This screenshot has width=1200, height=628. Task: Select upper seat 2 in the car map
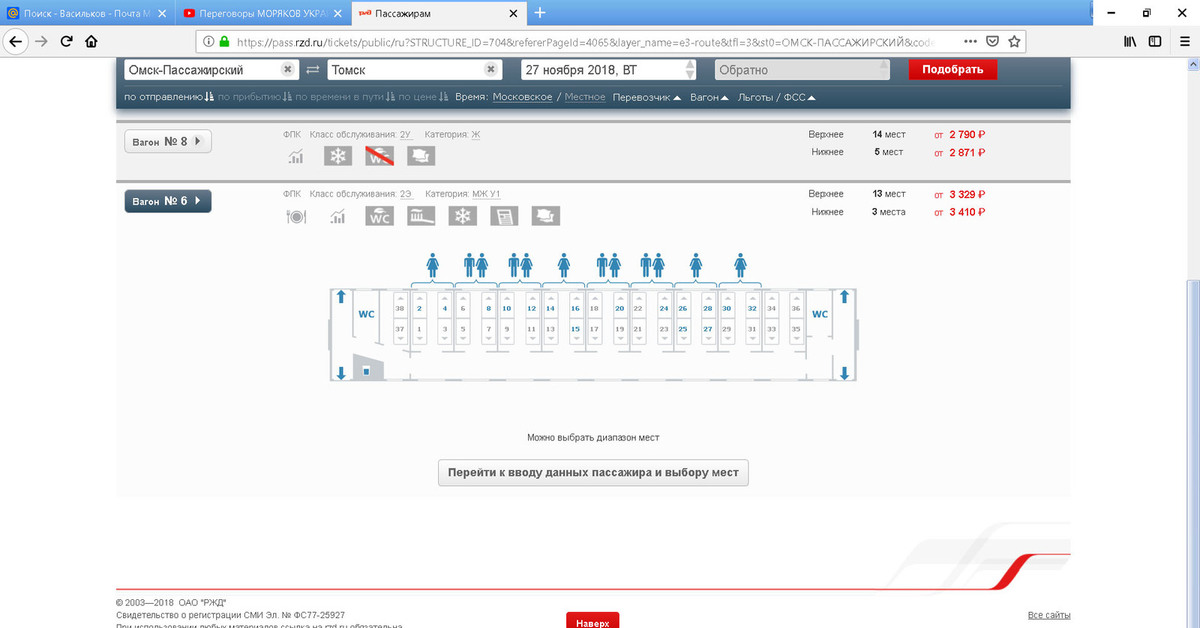pyautogui.click(x=419, y=305)
